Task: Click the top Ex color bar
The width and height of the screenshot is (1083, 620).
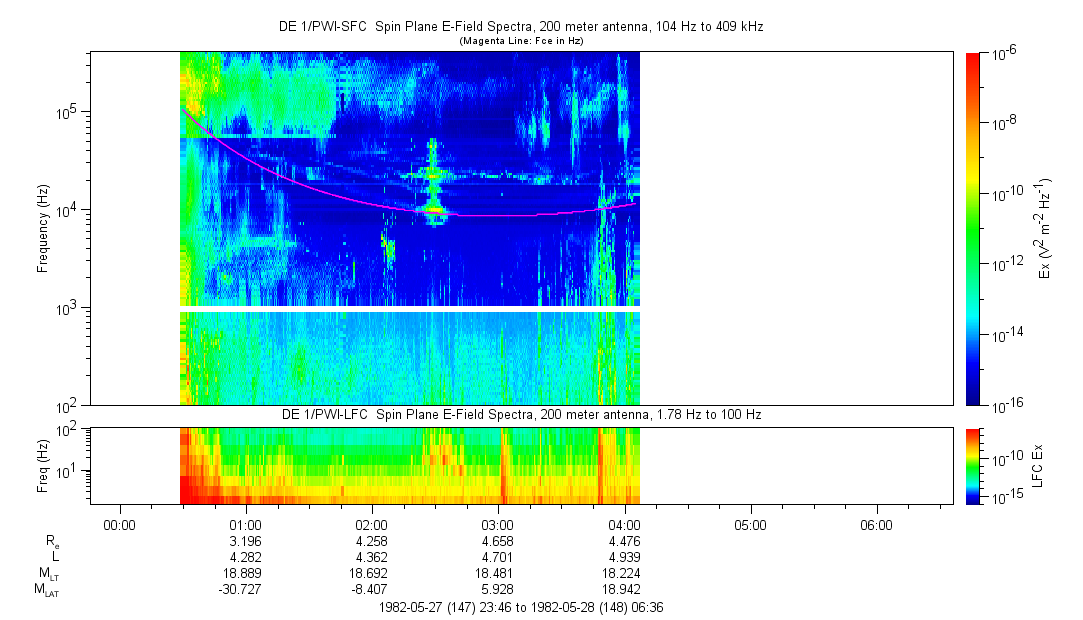Action: coord(973,228)
